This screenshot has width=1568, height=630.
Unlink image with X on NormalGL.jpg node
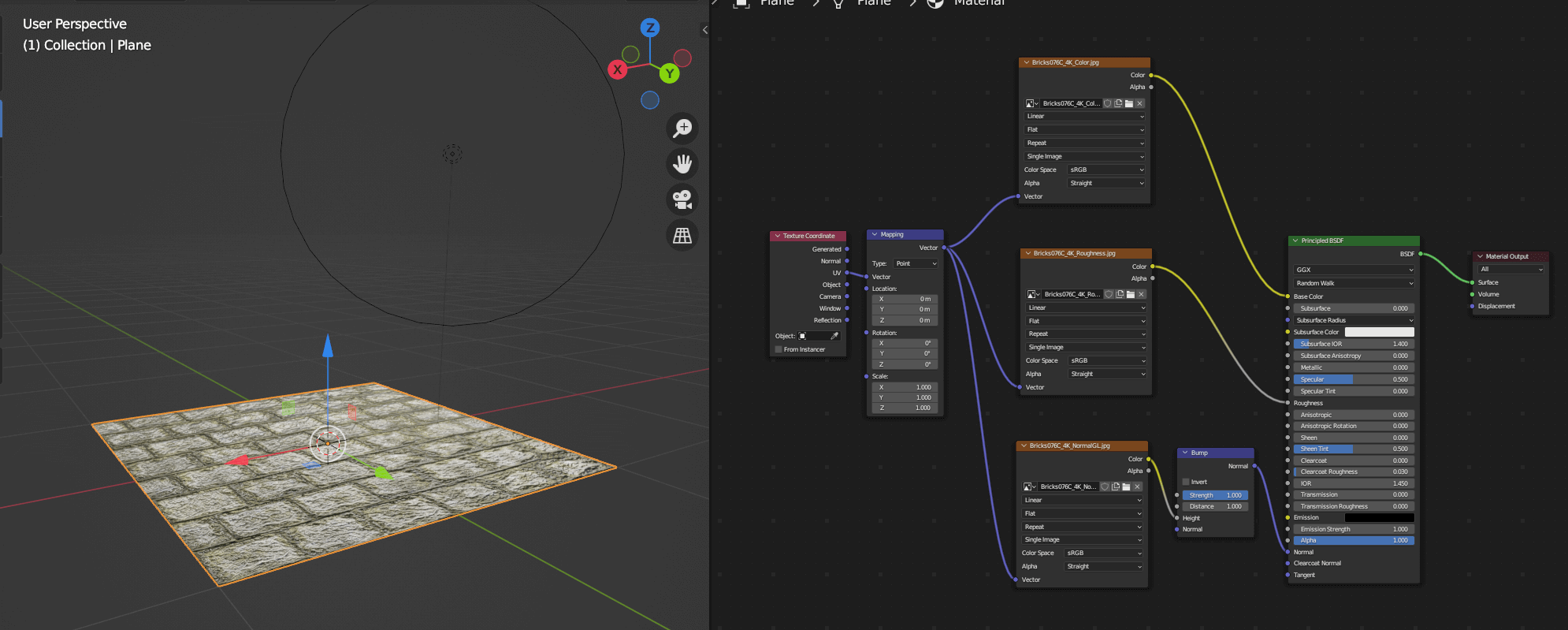(x=1137, y=486)
